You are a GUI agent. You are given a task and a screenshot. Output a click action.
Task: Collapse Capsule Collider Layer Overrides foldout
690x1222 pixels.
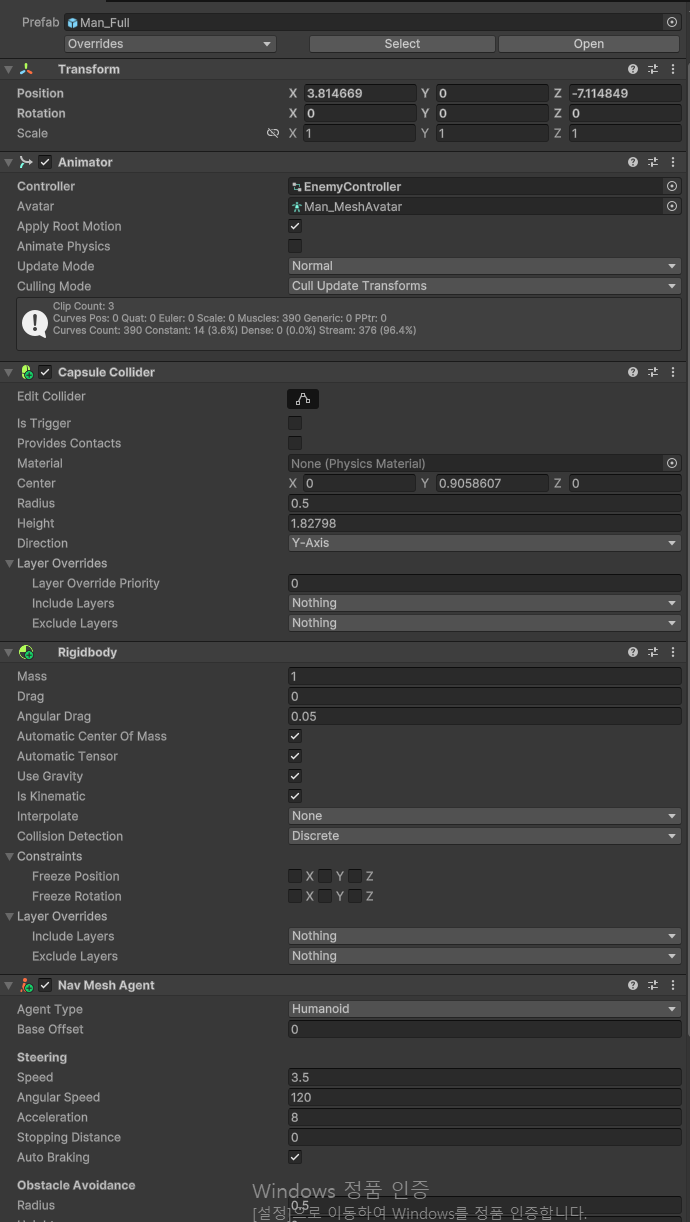(9, 563)
